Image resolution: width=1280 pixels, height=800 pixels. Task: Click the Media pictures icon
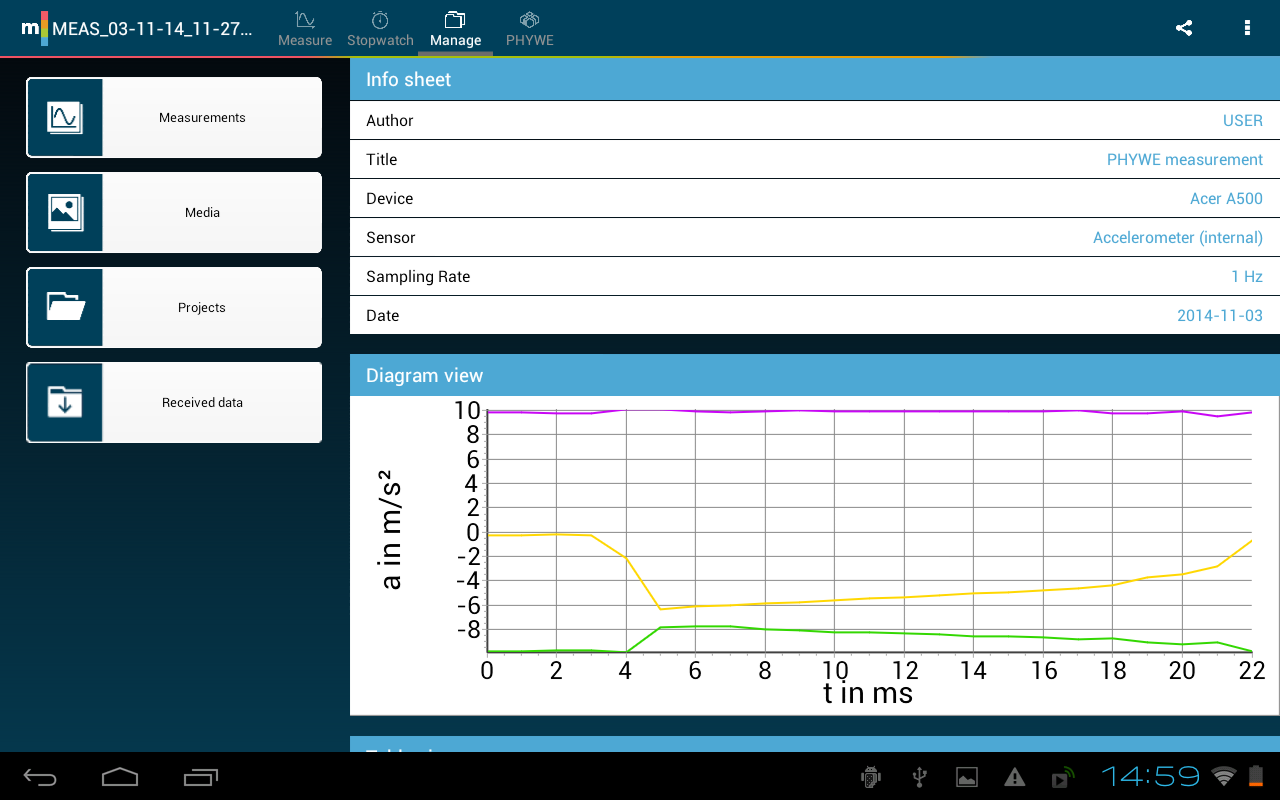click(x=65, y=213)
